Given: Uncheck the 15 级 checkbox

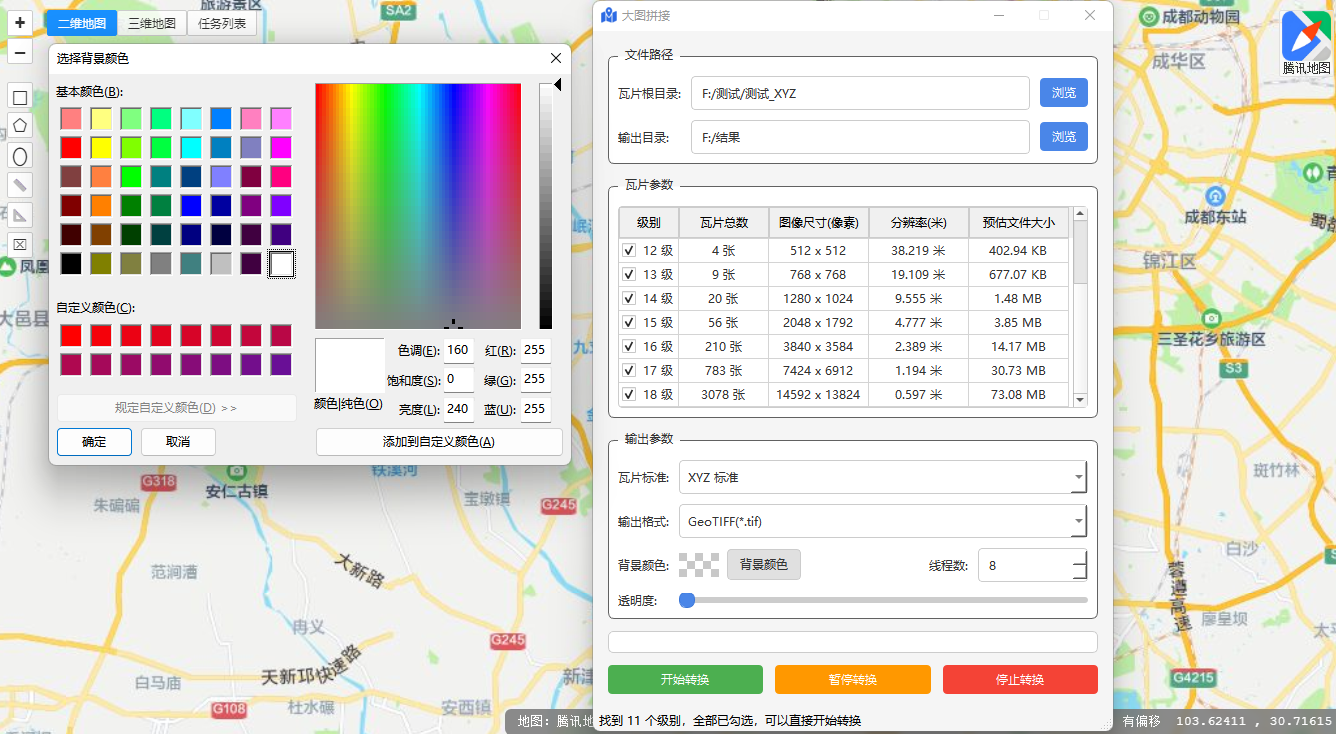Looking at the screenshot, I should pyautogui.click(x=629, y=322).
